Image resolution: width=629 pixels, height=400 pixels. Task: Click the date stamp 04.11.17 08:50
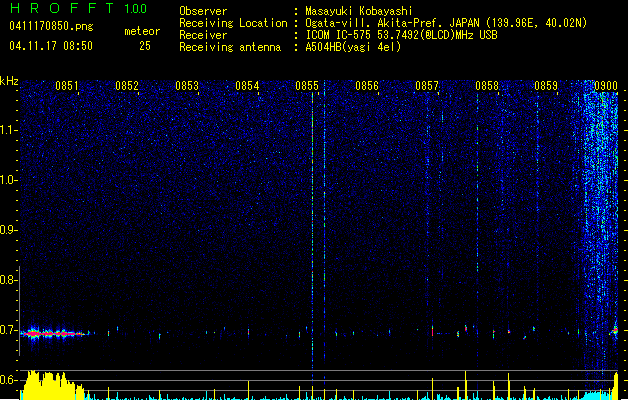tap(51, 46)
